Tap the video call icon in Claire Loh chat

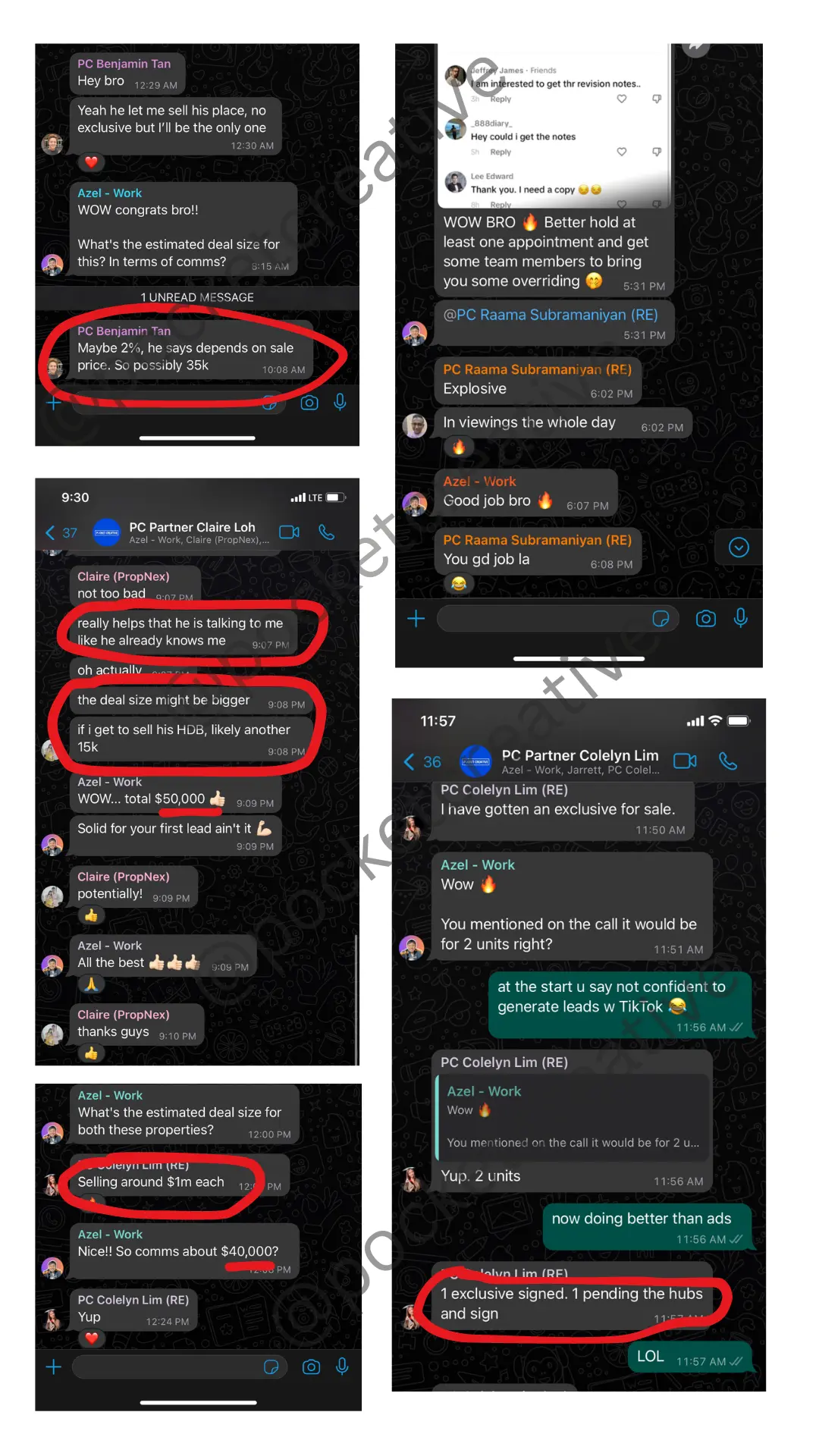[x=289, y=532]
